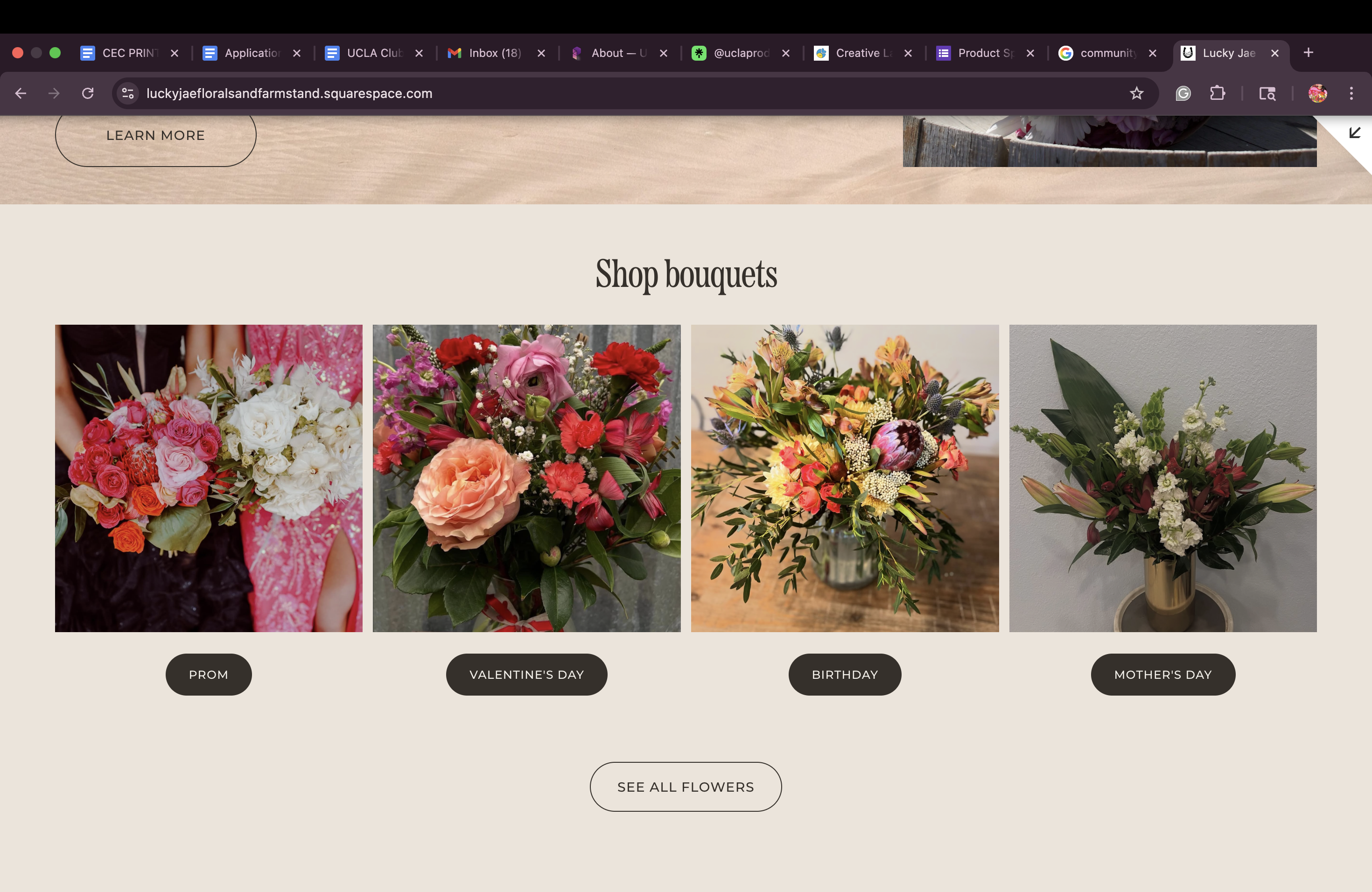Open the Chrome profile avatar
Viewport: 1372px width, 892px height.
[1317, 93]
